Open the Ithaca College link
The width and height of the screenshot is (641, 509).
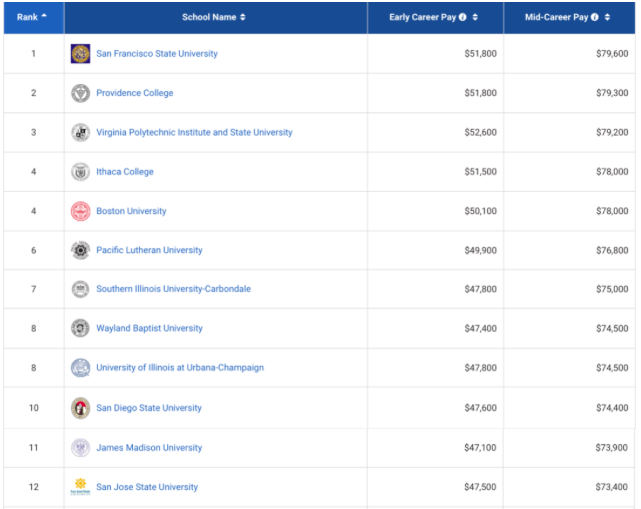[x=125, y=172]
